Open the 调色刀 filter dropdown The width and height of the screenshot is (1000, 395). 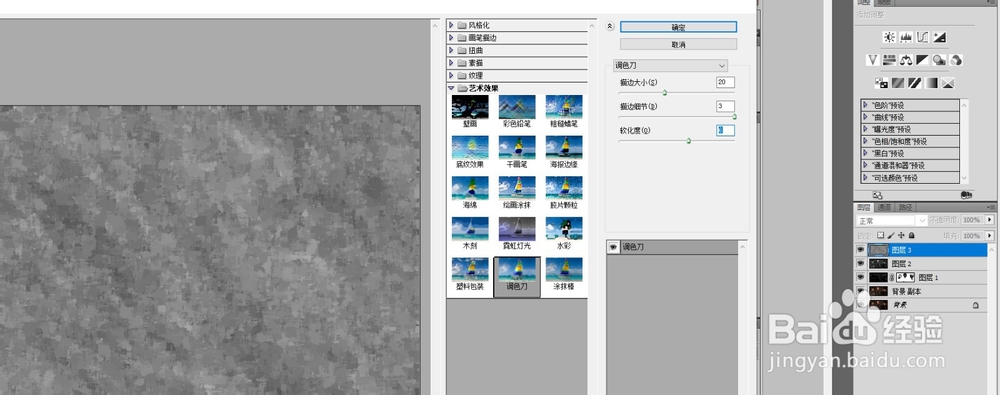point(670,66)
